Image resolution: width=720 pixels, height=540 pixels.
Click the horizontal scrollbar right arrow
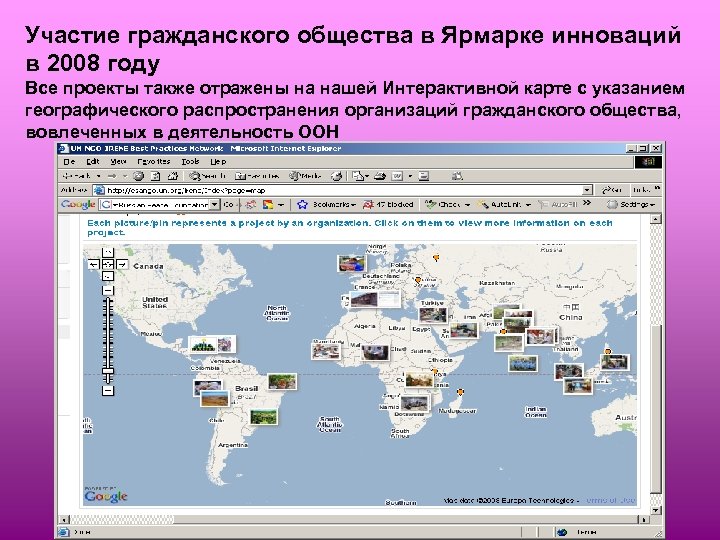point(643,520)
